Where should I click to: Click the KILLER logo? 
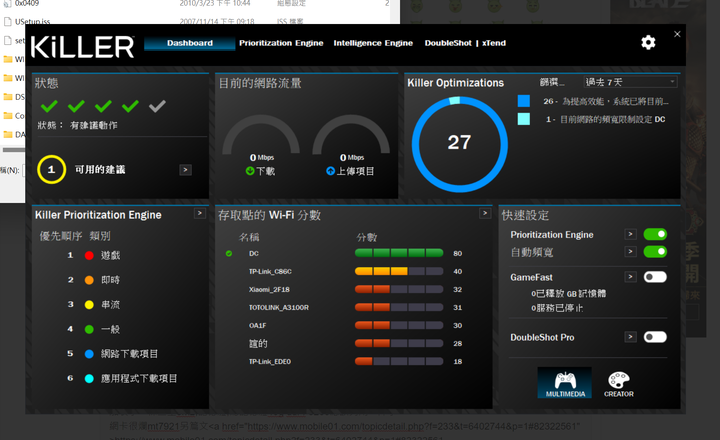[82, 47]
